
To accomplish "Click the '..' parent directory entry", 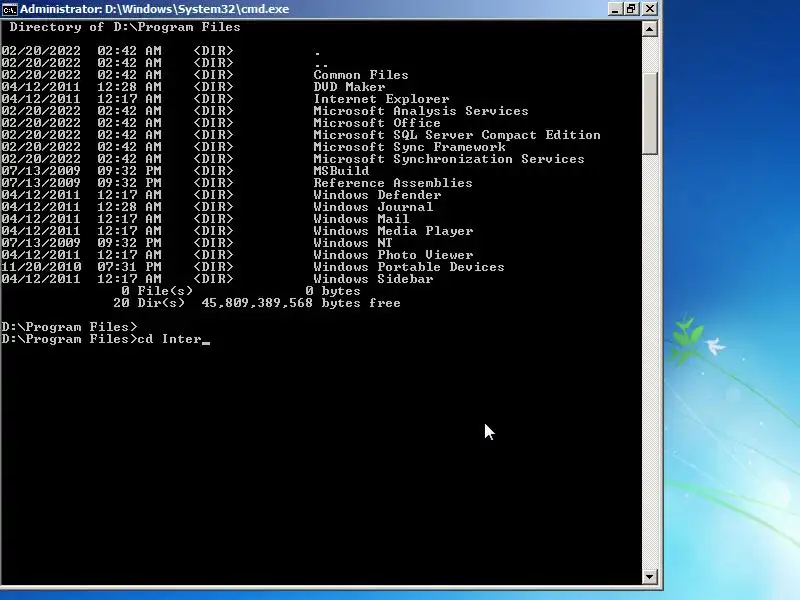I will [x=321, y=63].
